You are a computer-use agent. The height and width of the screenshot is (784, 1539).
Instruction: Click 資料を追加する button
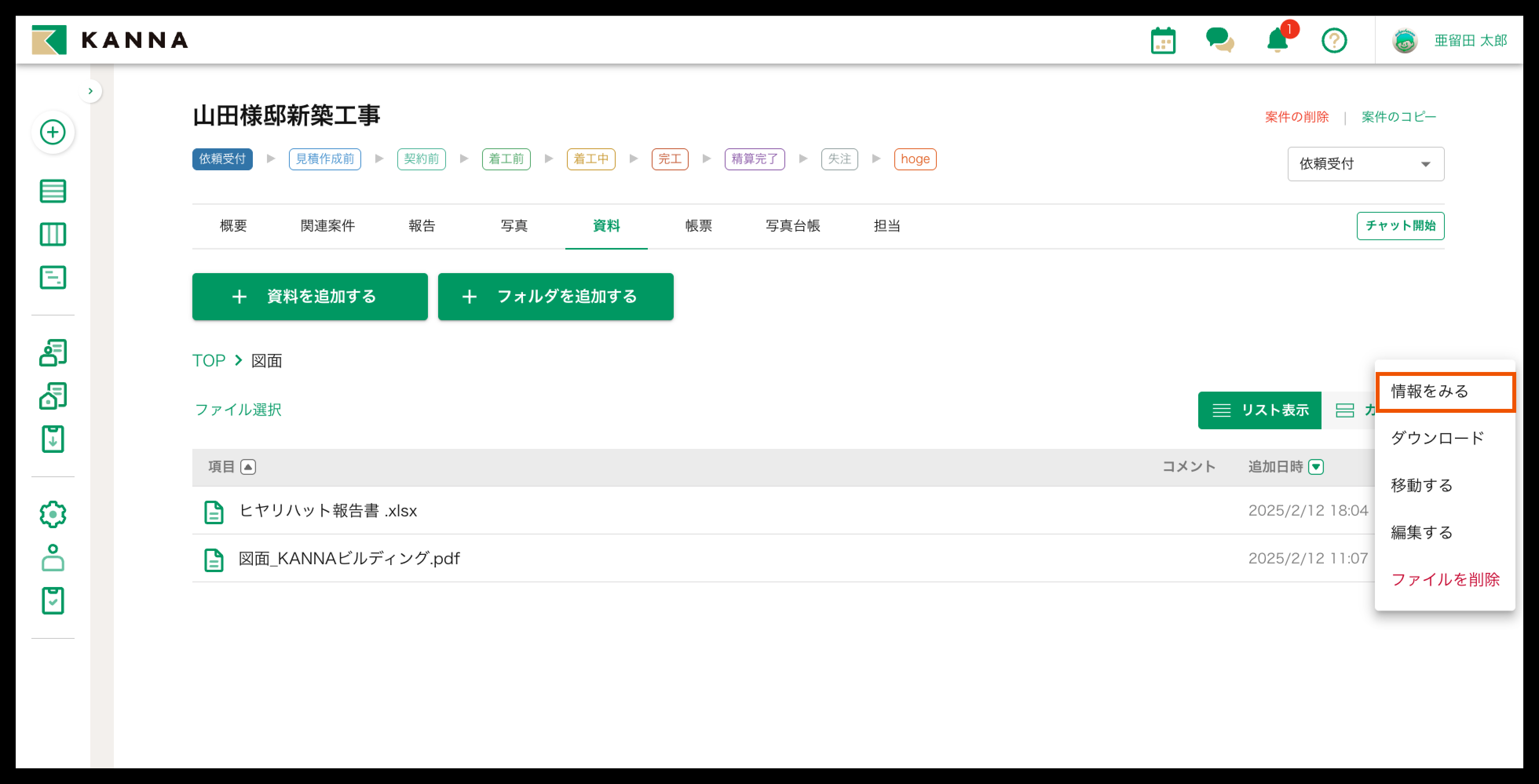(x=309, y=296)
